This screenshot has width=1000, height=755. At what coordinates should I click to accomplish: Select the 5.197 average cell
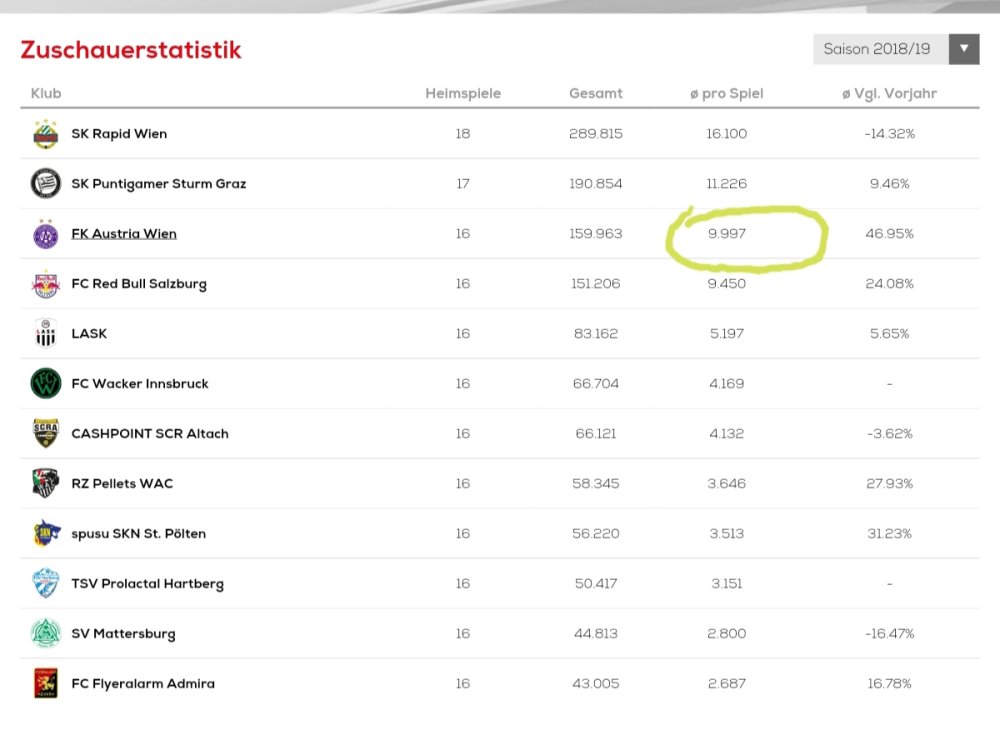pos(726,334)
